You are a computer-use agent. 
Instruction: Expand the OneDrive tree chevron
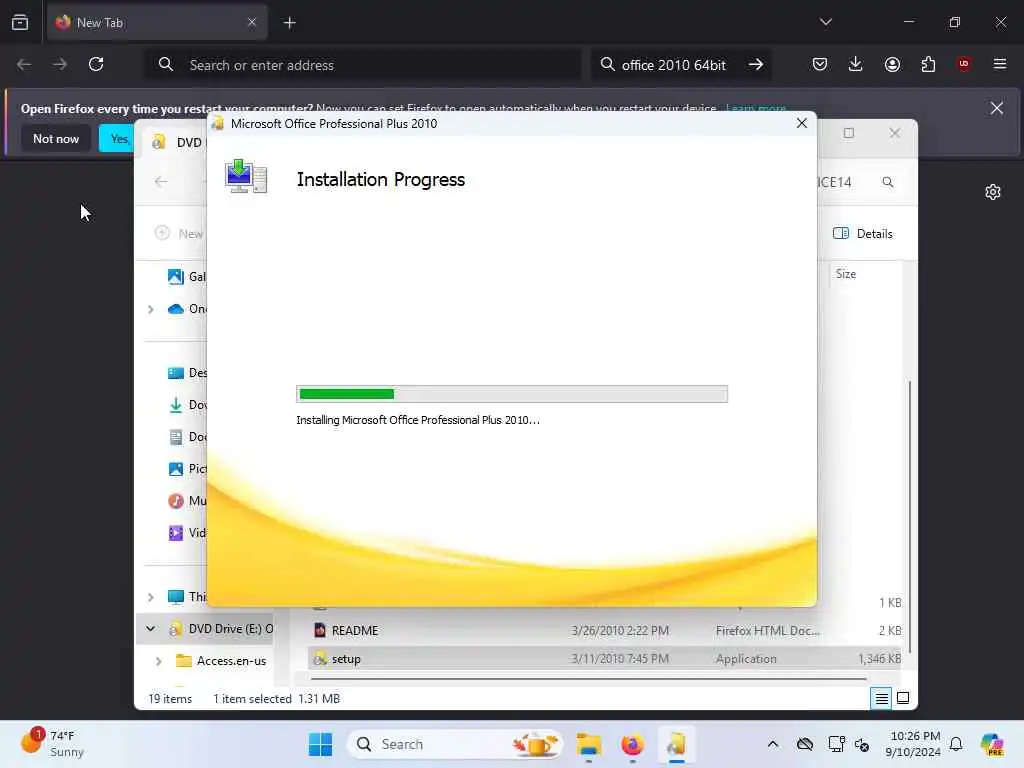pos(151,309)
